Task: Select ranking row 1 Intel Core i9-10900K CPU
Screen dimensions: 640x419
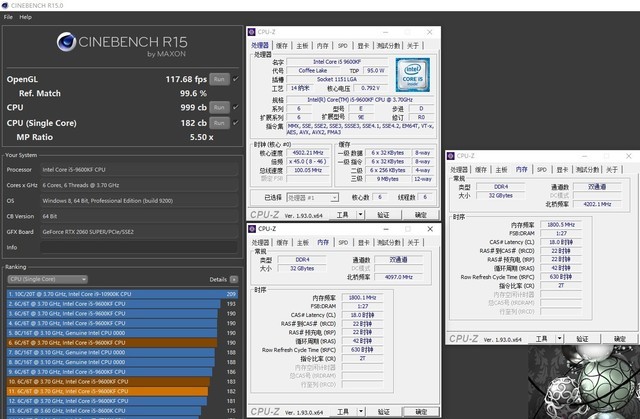Action: point(122,294)
